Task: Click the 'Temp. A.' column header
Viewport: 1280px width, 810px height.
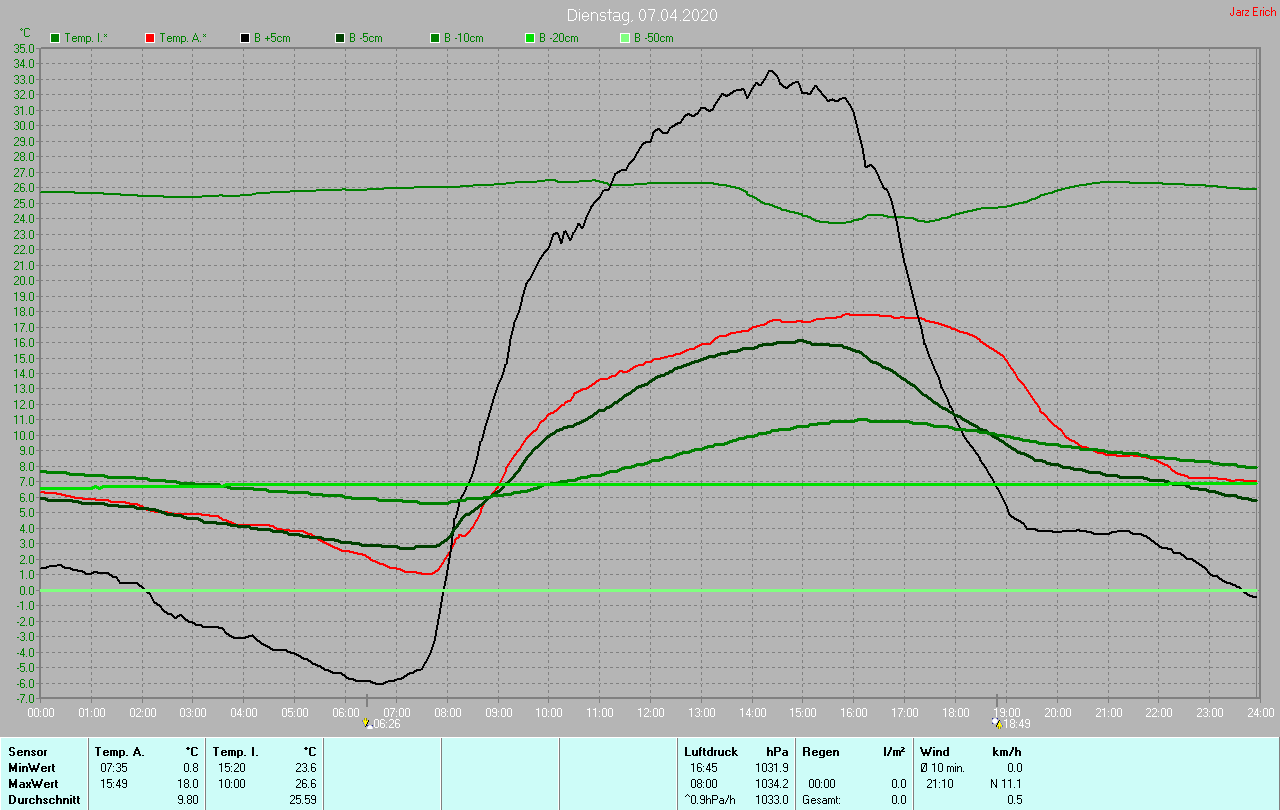Action: point(119,751)
